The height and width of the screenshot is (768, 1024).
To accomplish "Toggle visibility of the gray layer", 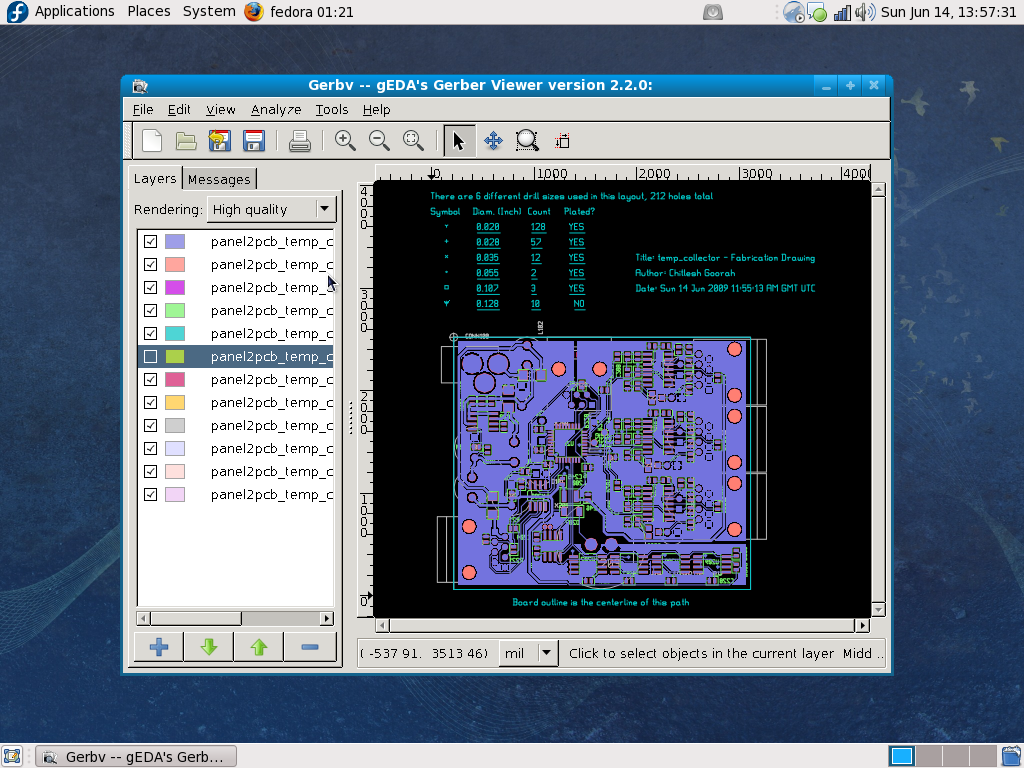I will point(150,425).
